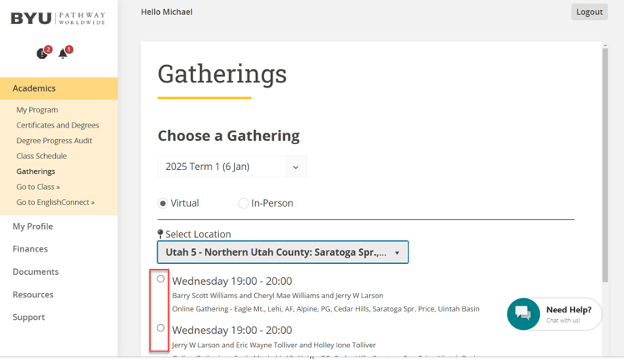
Task: Click the page vertical scrollbar thumb
Action: click(605, 165)
